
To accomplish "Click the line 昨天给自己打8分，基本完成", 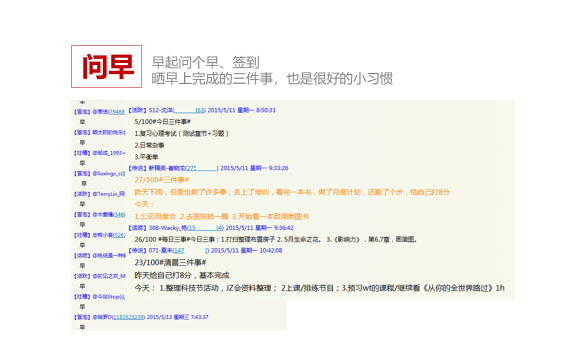I will click(x=182, y=275).
